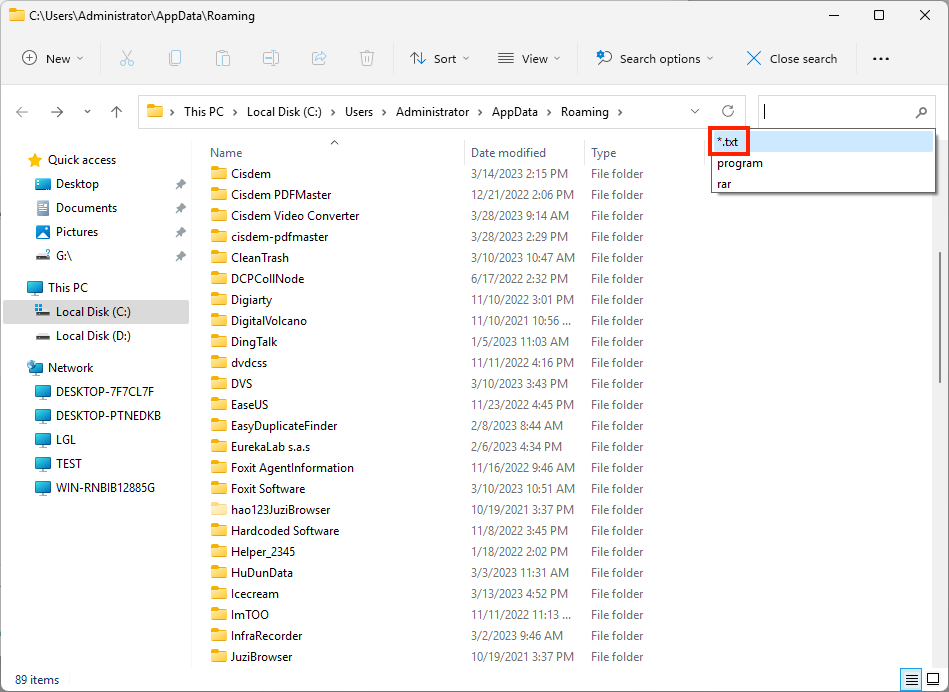The image size is (949, 692).
Task: Select the Rename icon in the toolbar
Action: 270,58
